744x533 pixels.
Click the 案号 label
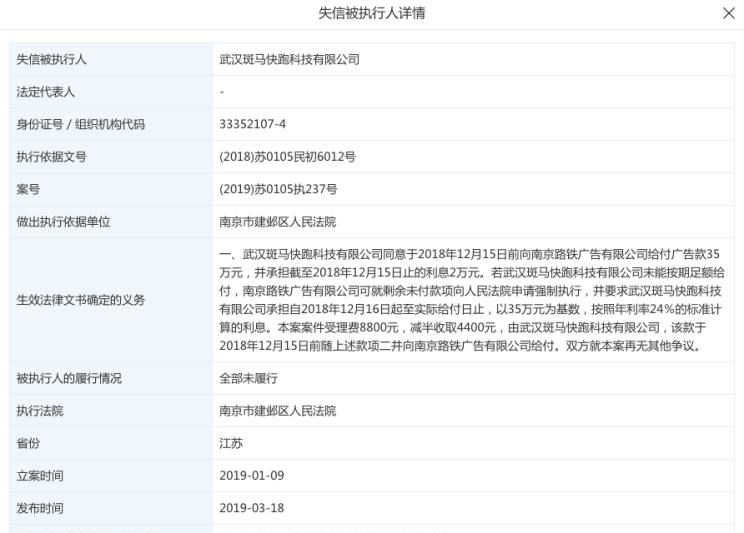(28, 189)
